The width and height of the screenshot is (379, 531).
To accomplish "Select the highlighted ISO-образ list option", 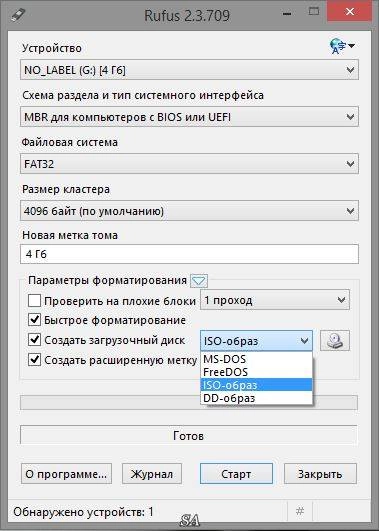I will pyautogui.click(x=256, y=385).
